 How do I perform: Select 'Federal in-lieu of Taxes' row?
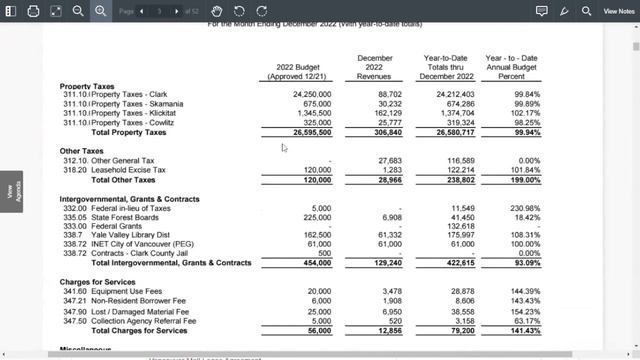(131, 209)
